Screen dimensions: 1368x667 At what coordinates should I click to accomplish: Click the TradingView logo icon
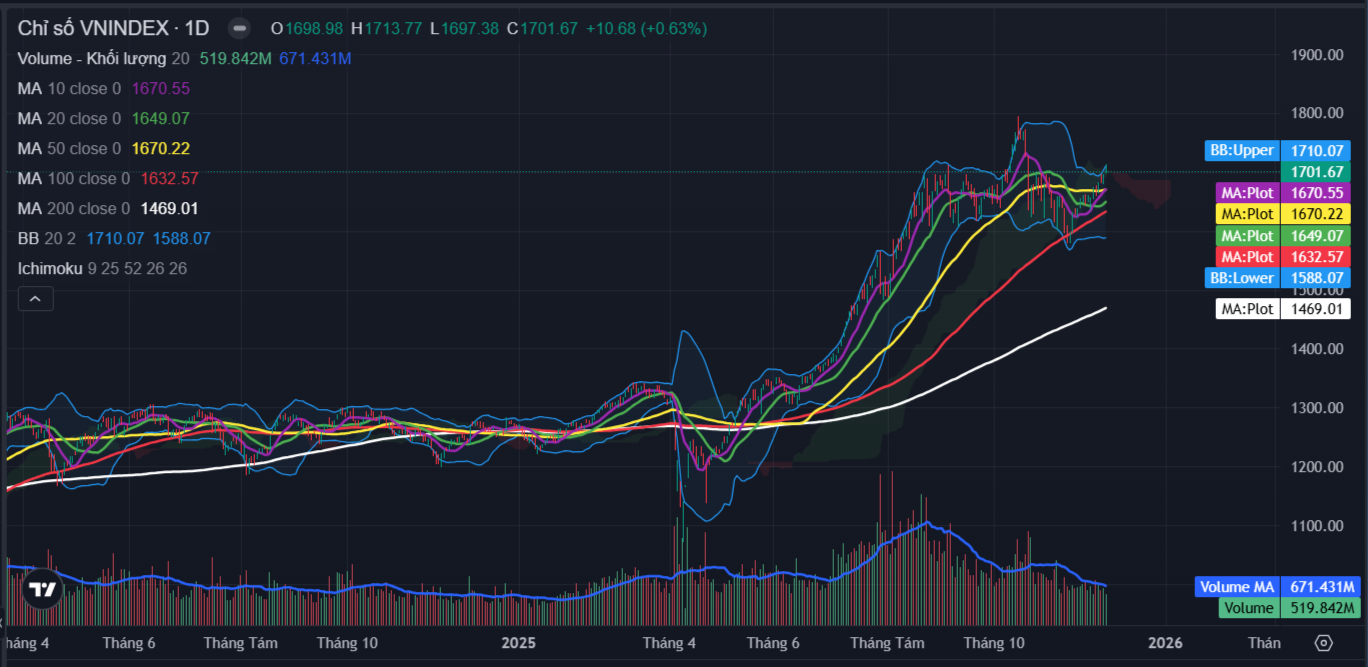coord(42,590)
